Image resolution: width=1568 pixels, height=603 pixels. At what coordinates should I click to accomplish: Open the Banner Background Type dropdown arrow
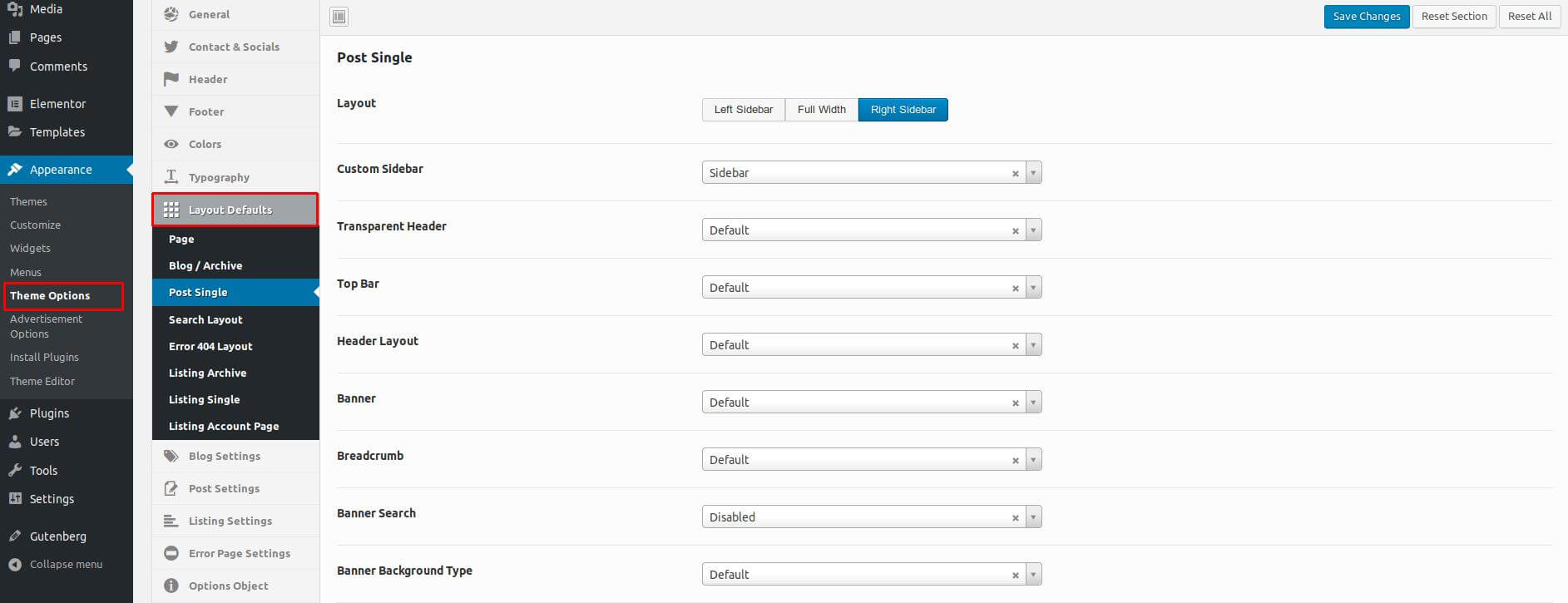pos(1033,575)
